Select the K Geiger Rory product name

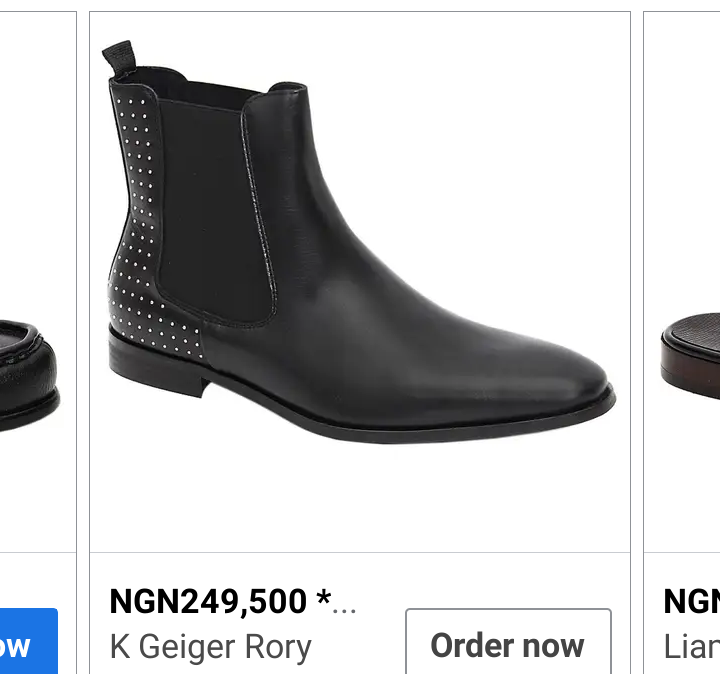[211, 647]
